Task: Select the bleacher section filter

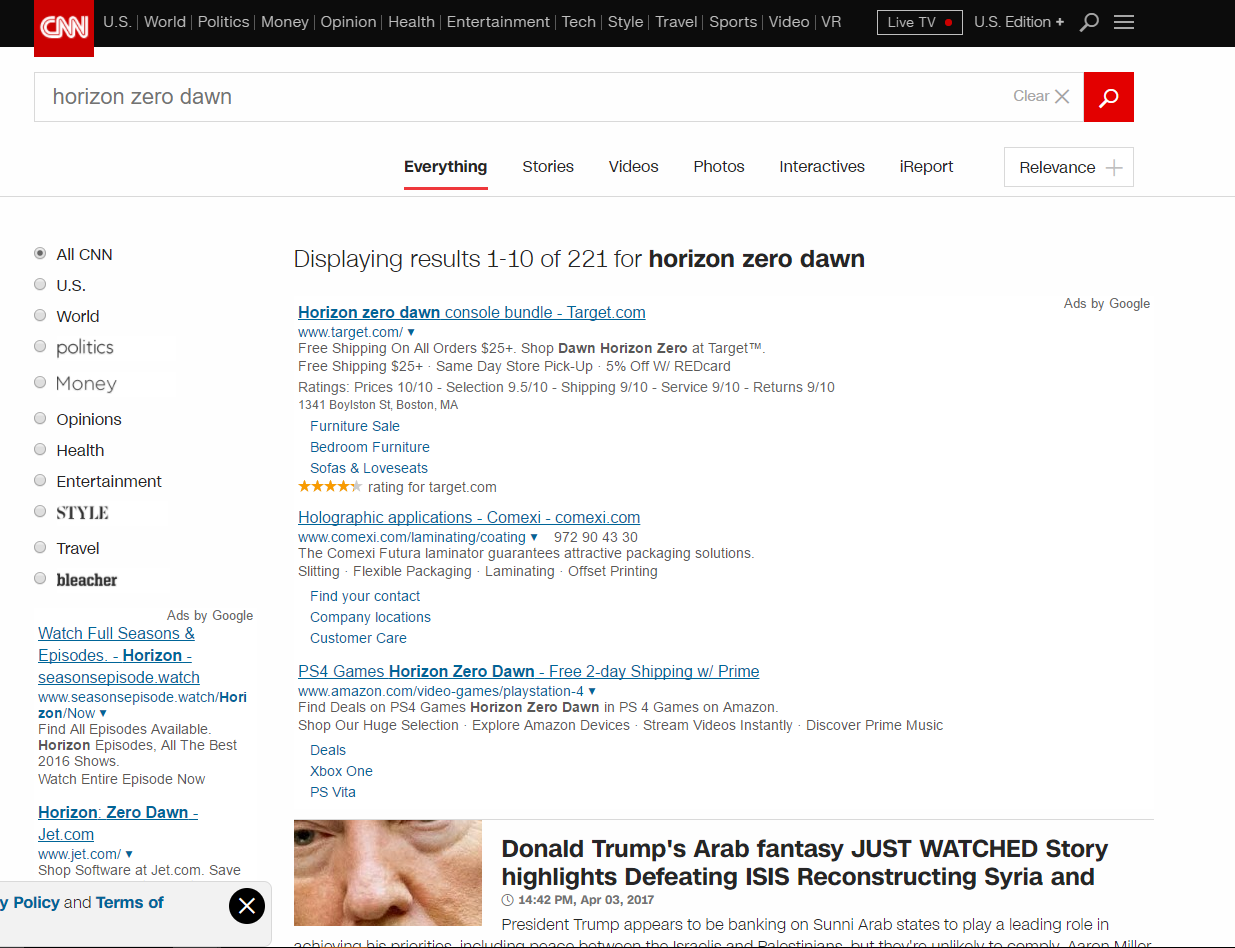Action: pos(40,579)
